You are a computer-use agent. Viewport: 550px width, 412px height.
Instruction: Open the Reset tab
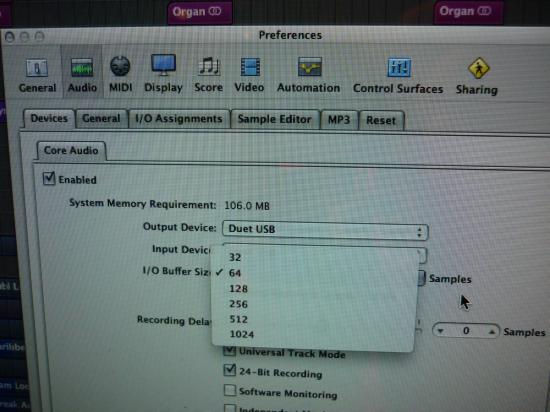[381, 121]
